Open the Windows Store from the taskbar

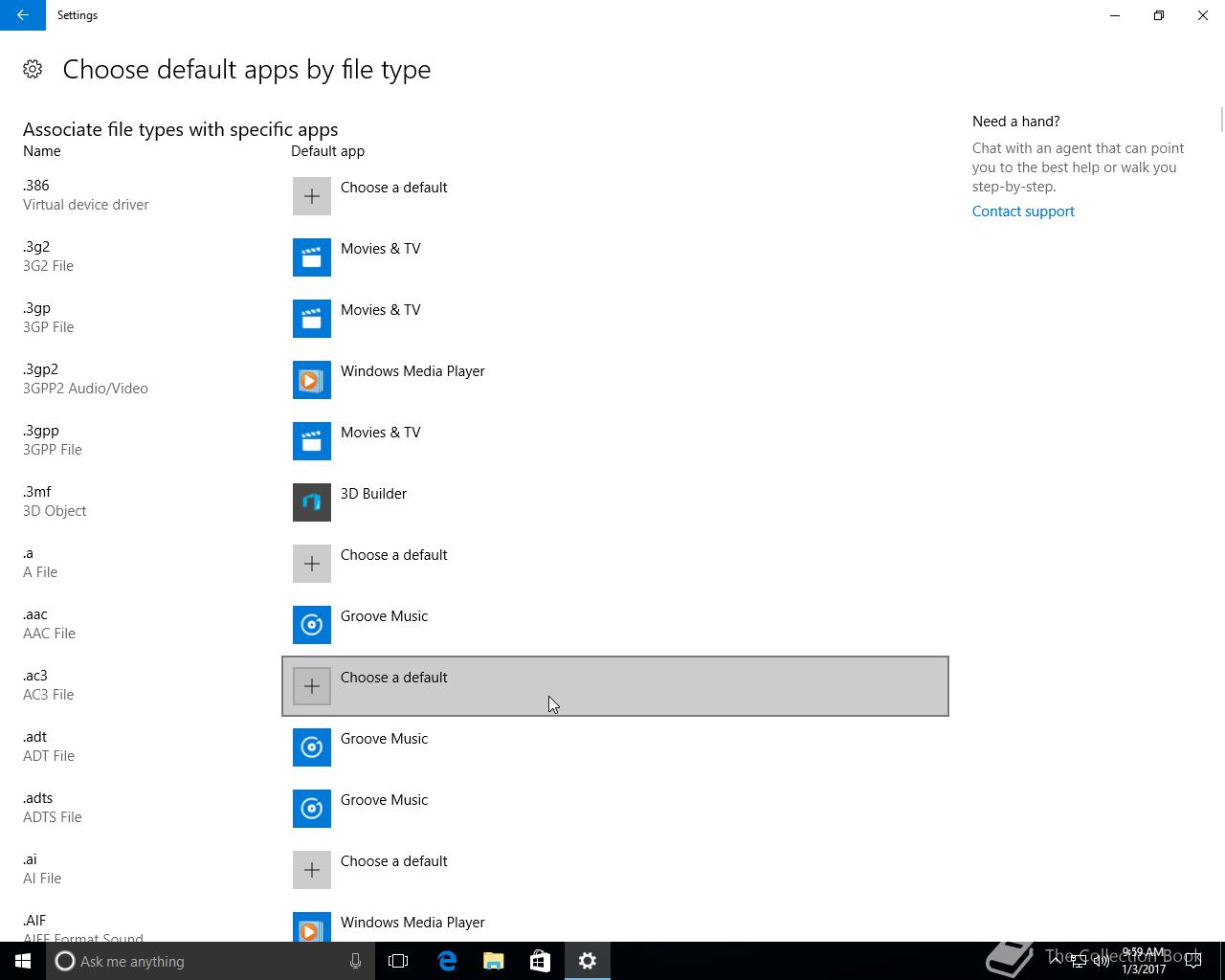pyautogui.click(x=540, y=961)
